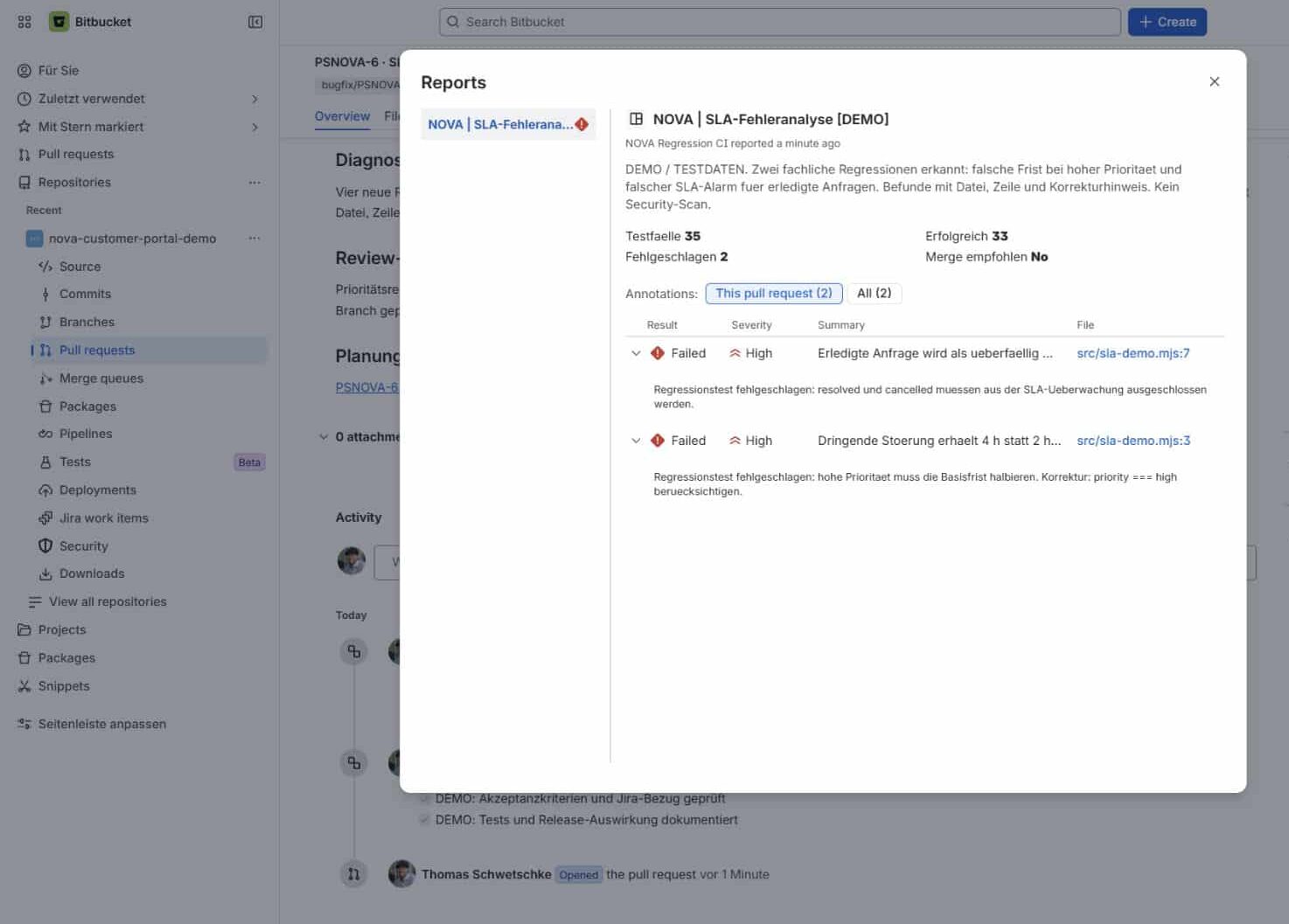Open the global Packages sidebar item

[x=66, y=658]
